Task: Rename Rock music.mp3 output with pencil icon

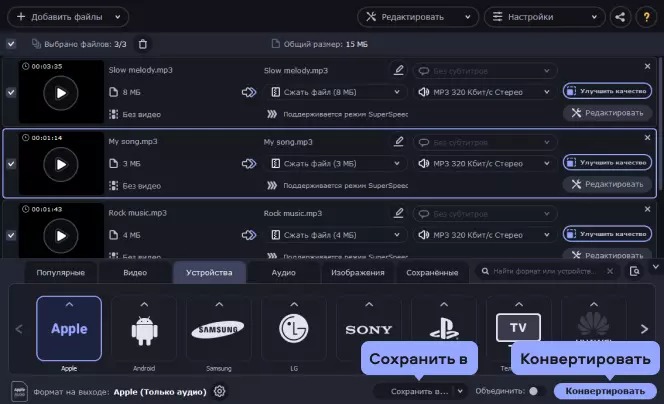Action: tap(398, 213)
